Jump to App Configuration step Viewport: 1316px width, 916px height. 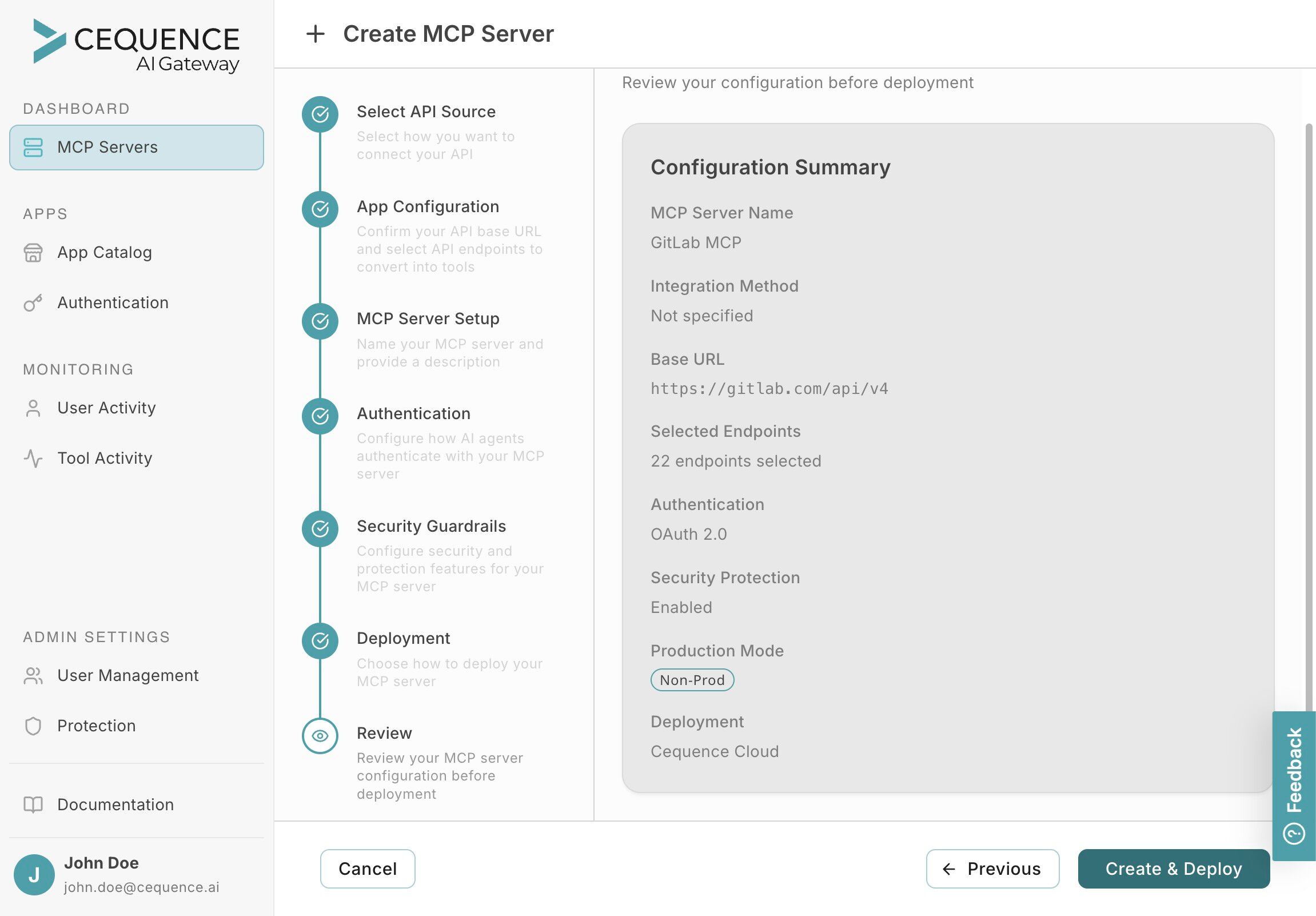click(x=320, y=209)
